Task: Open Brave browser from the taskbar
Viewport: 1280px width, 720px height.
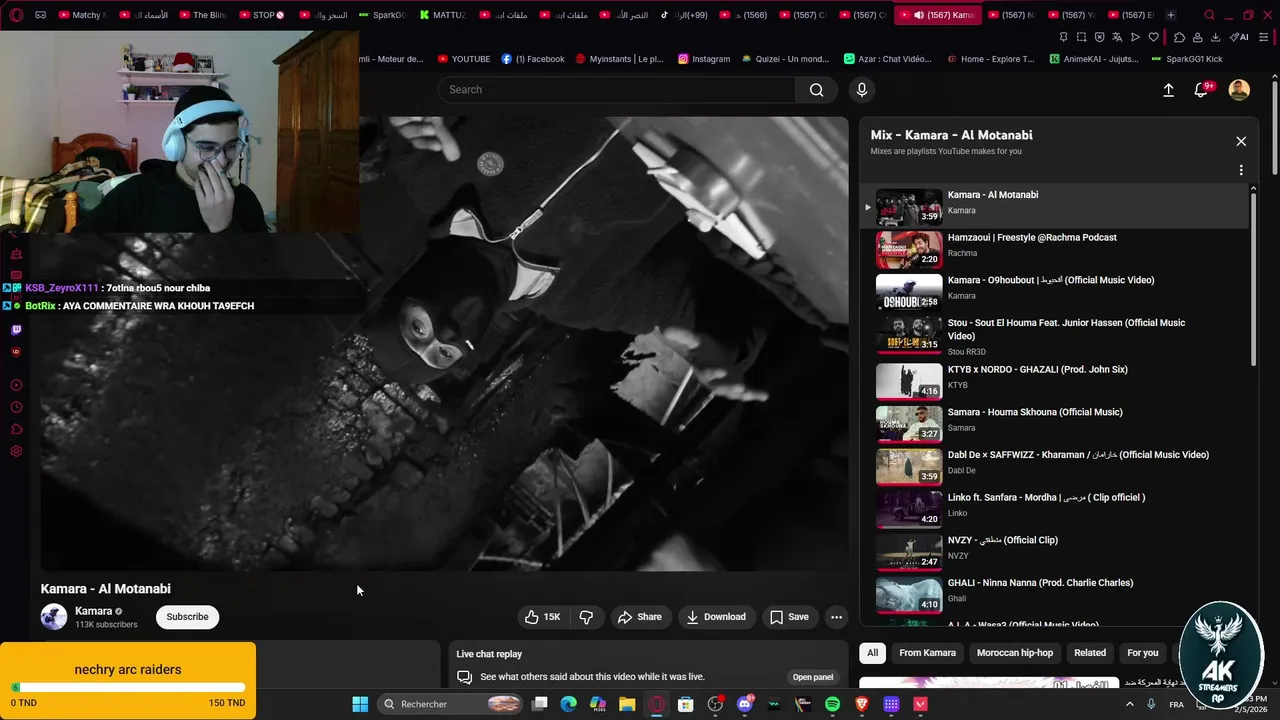Action: [x=862, y=704]
